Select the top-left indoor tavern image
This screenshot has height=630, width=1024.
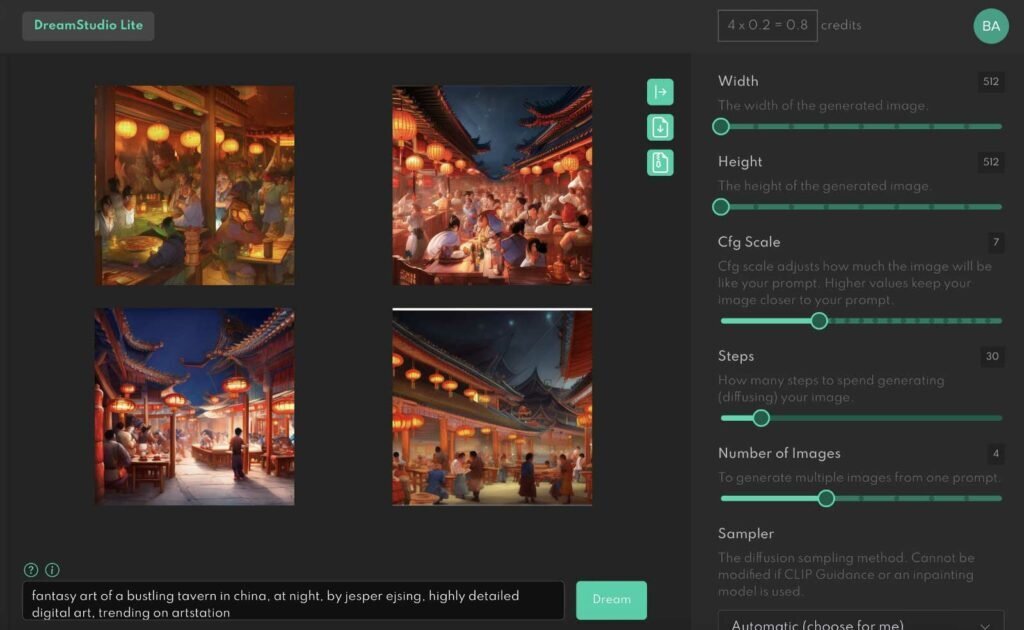pos(195,185)
